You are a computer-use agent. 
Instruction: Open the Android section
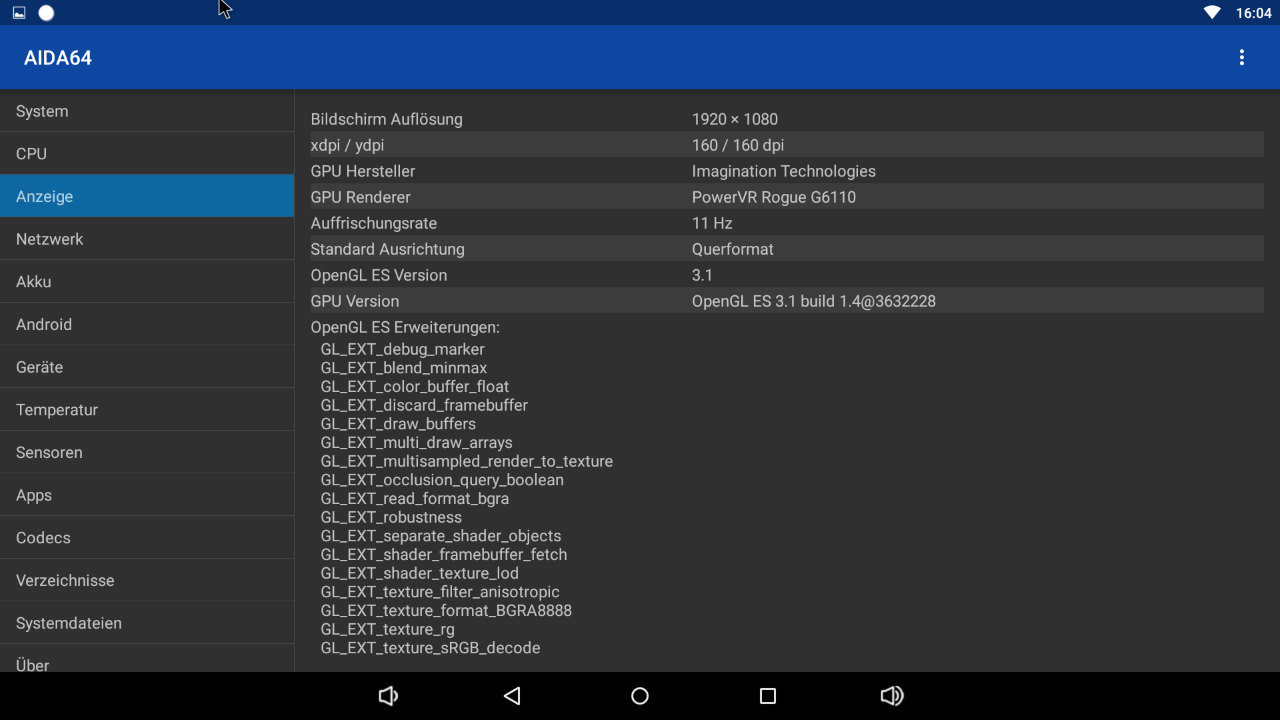tap(147, 324)
